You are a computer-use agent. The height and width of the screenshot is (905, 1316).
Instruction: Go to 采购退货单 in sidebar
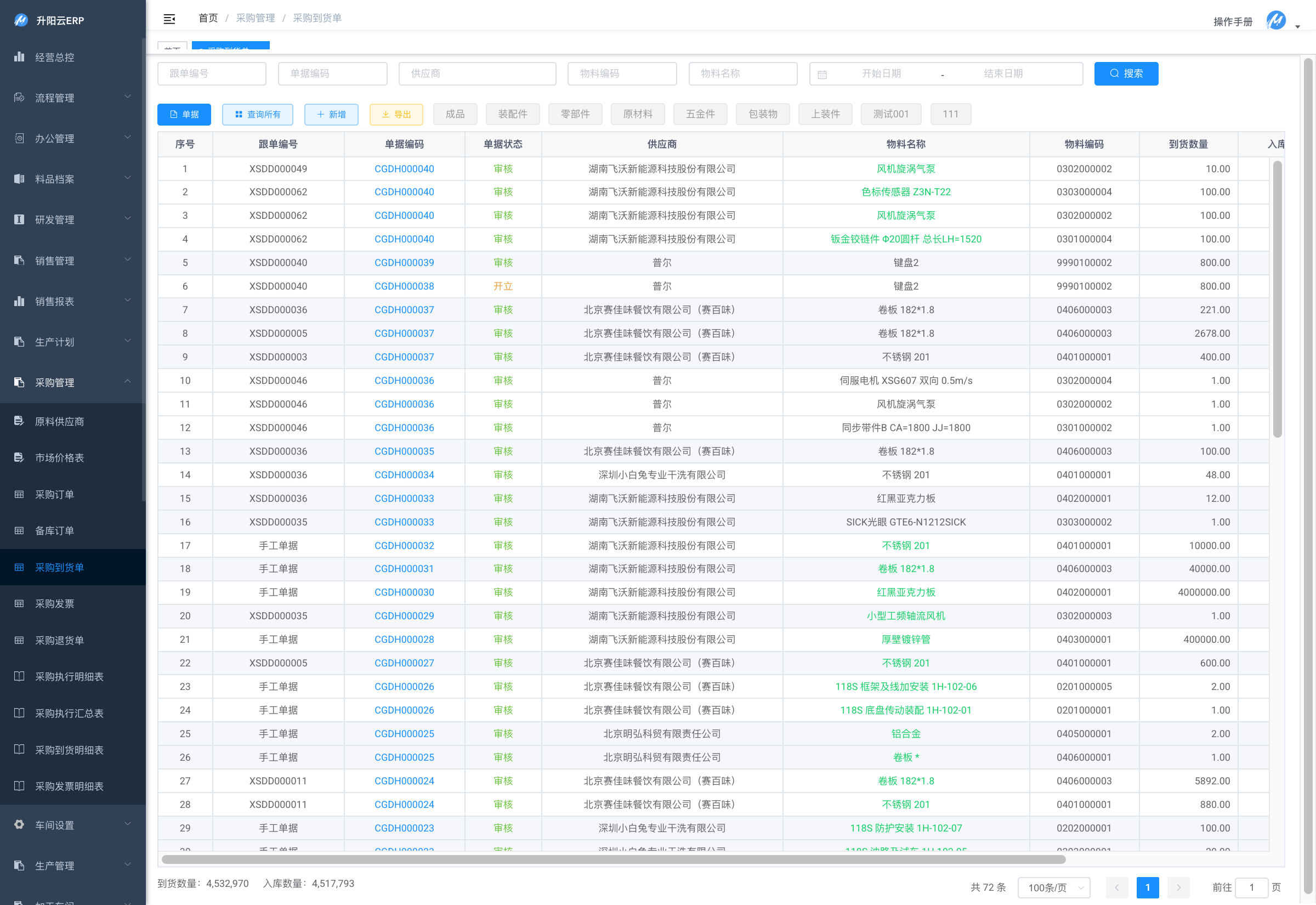(x=60, y=640)
